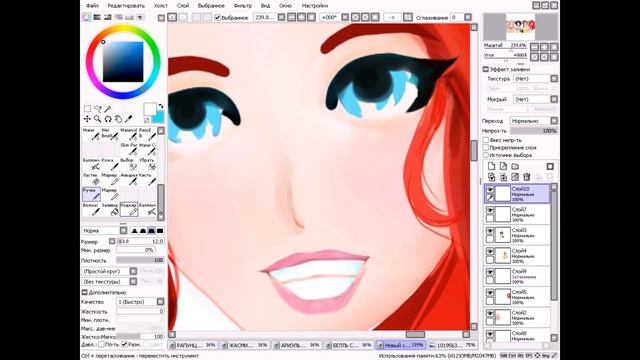Click the cyan background color swatch
Viewport: 640px width, 360px height.
click(159, 118)
